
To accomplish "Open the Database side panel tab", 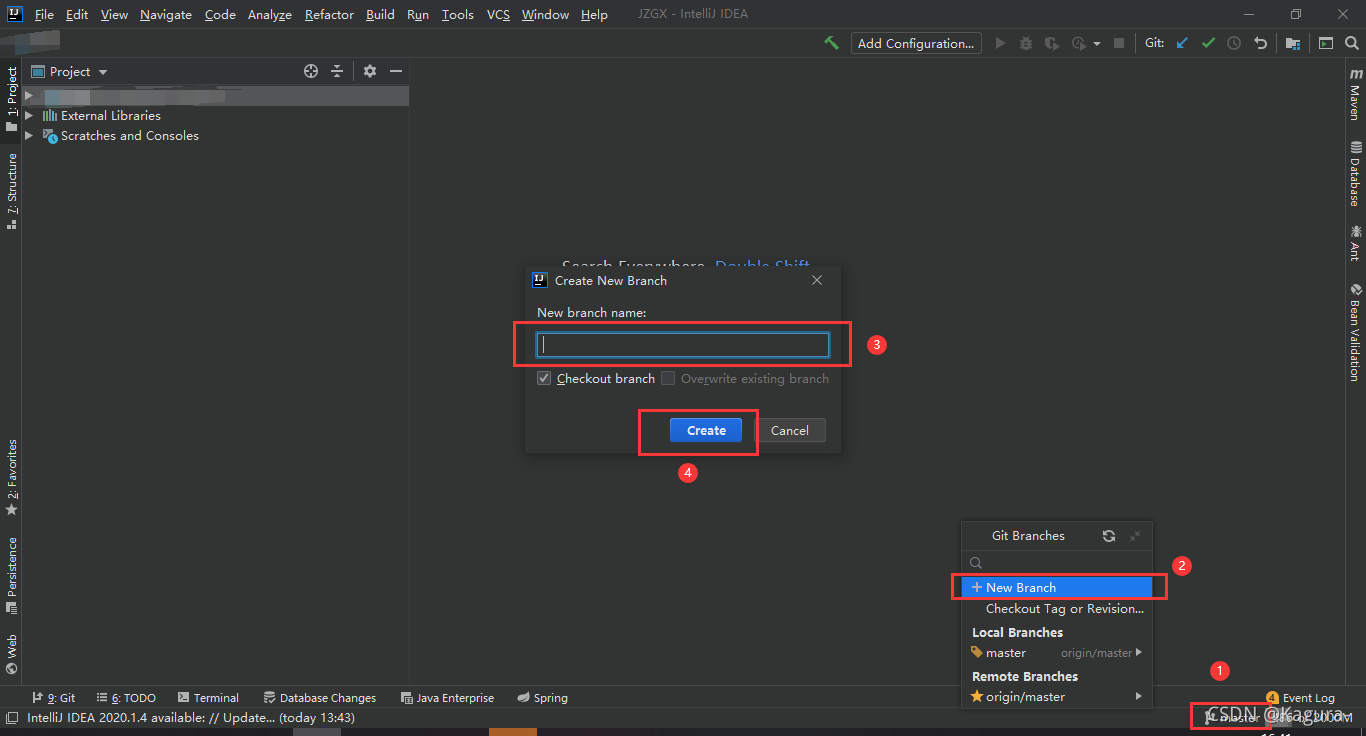I will point(1355,174).
